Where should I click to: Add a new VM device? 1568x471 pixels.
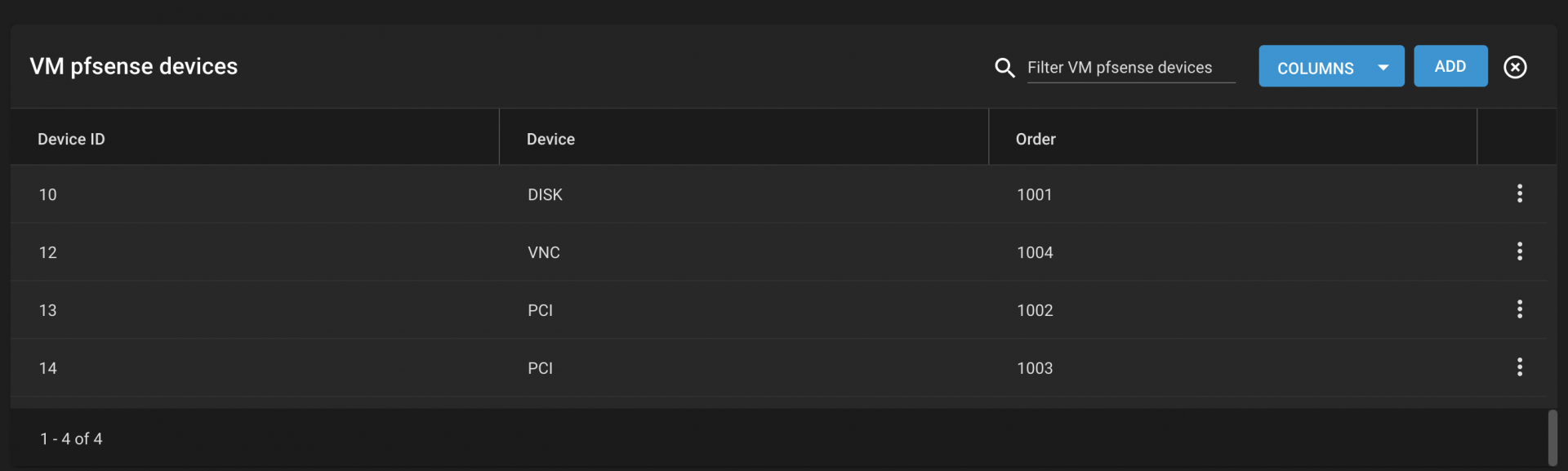(x=1450, y=66)
